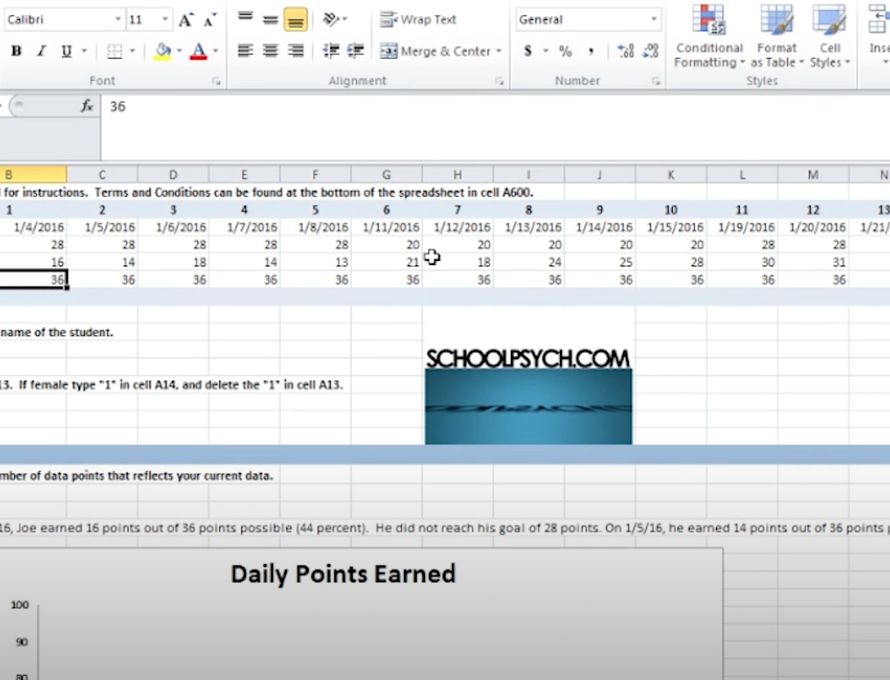
Task: Open Alignment dialog launcher
Action: tap(499, 81)
